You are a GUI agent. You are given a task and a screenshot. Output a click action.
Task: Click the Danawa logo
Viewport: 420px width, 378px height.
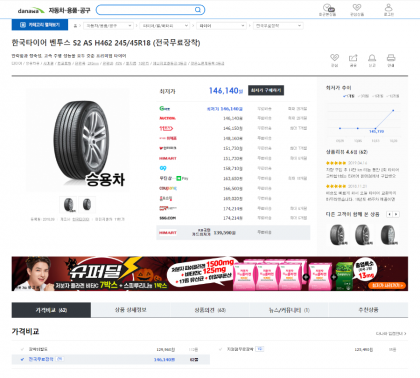31,11
